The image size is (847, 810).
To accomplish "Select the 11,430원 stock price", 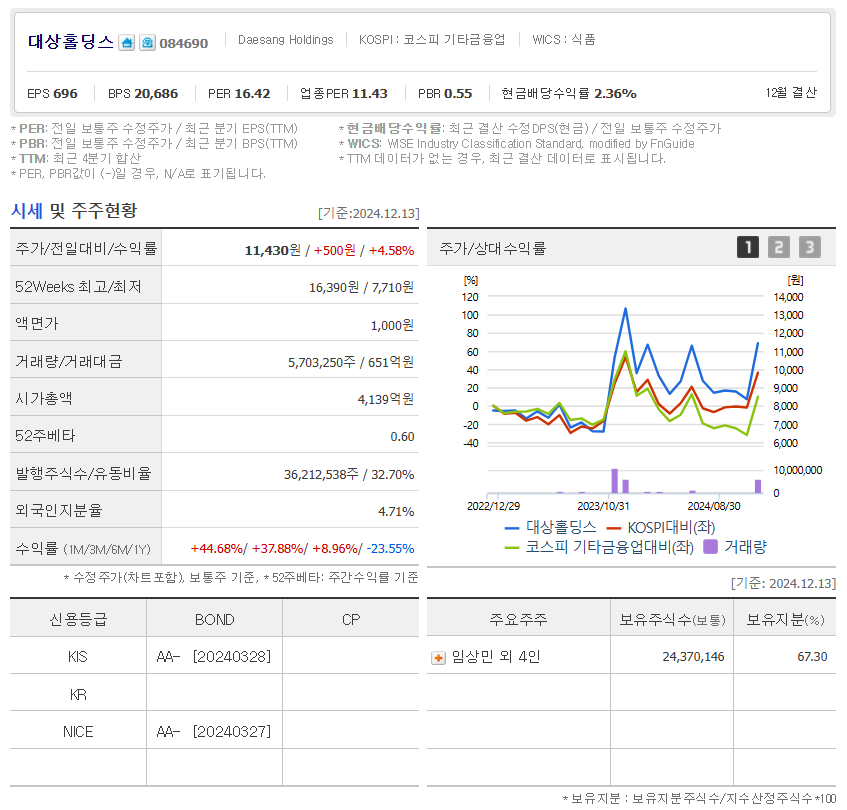I will (273, 251).
